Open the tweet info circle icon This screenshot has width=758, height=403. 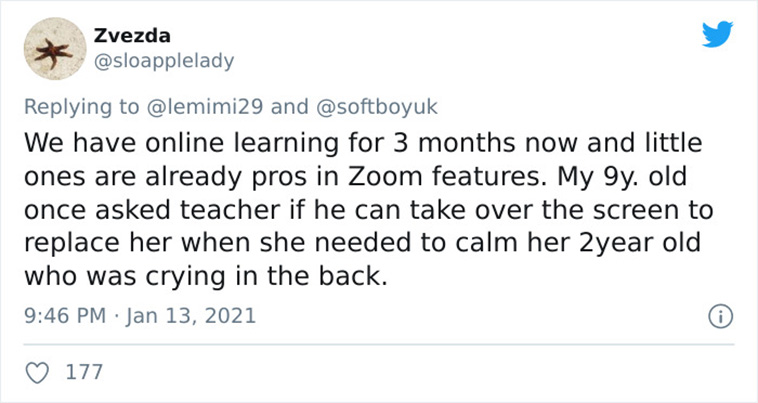click(720, 317)
